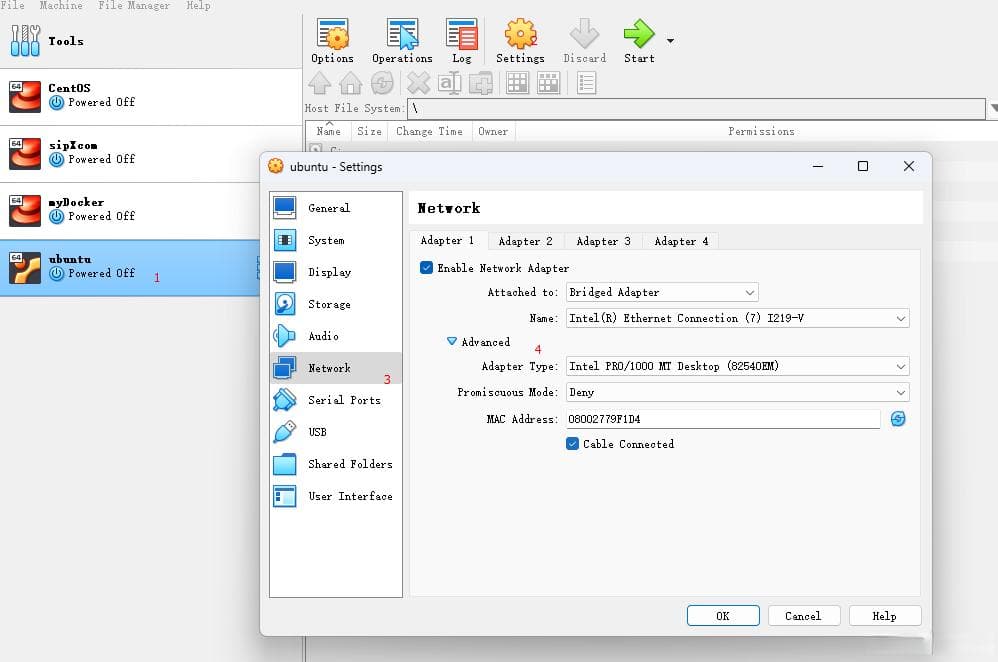Open Settings gear in main toolbar
The image size is (998, 662).
point(520,41)
